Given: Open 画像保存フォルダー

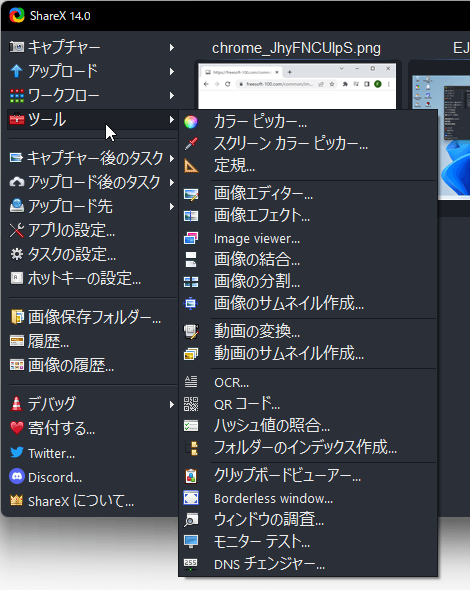Looking at the screenshot, I should [x=92, y=317].
